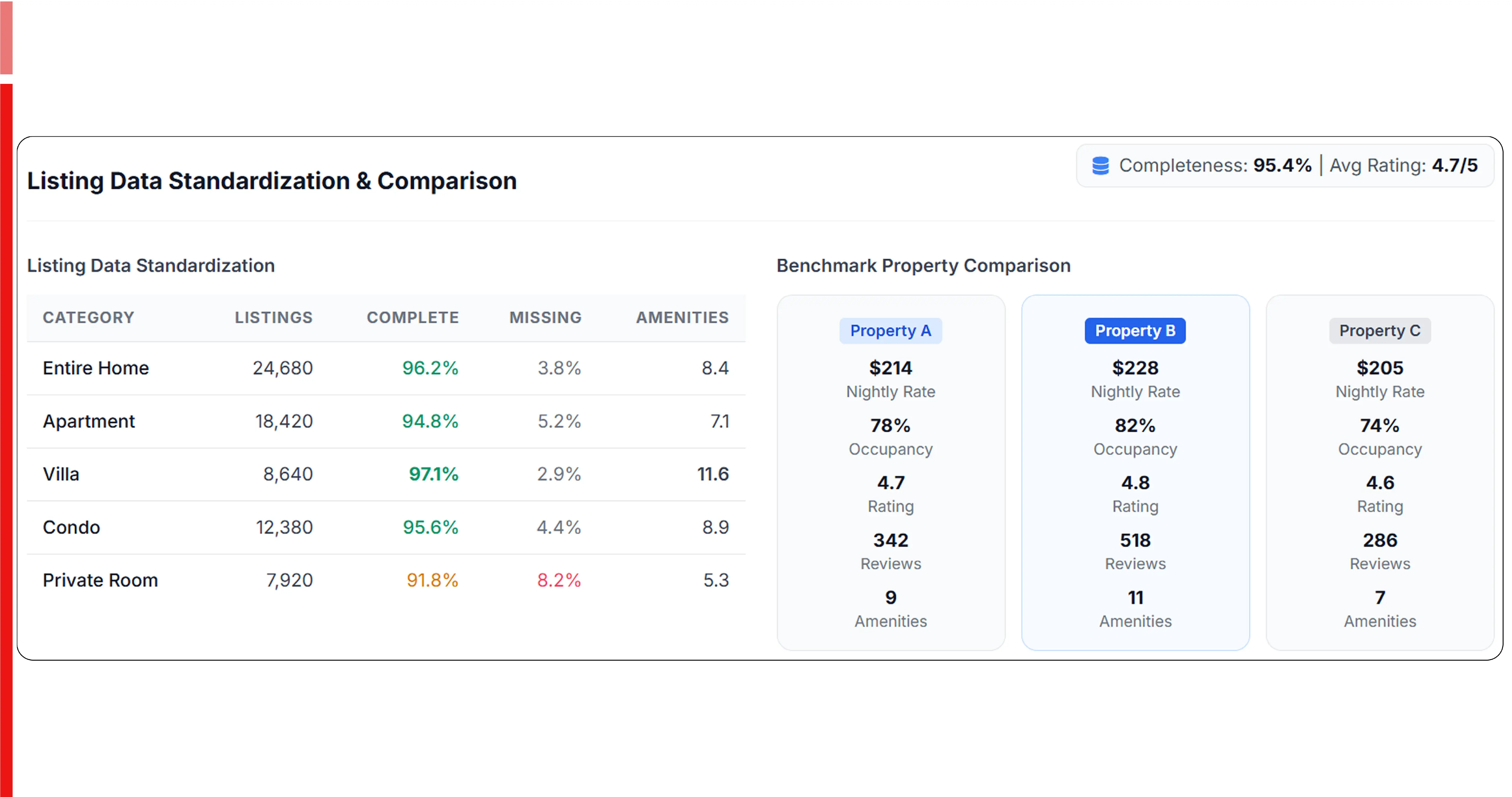Select the Property A badge

[x=890, y=331]
